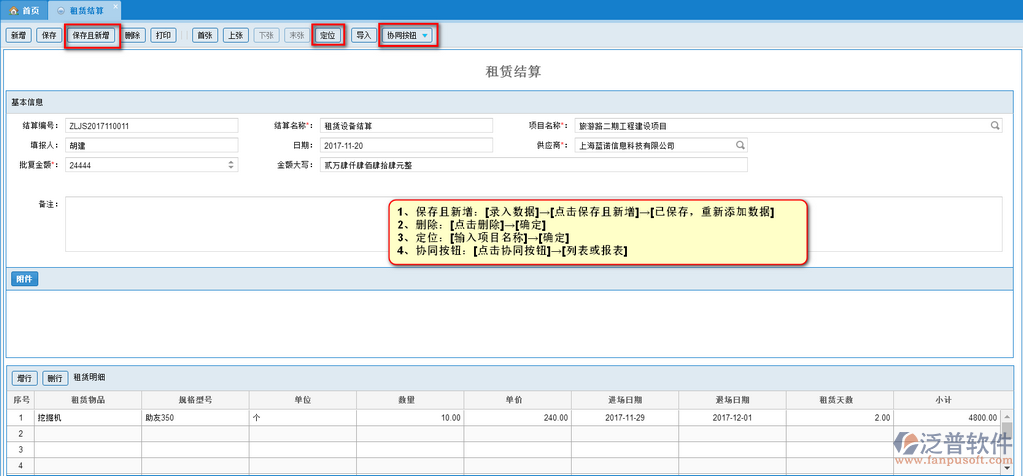Screen dimensions: 1023x476
Task: Click the 附件 attachment button
Action: 25,278
